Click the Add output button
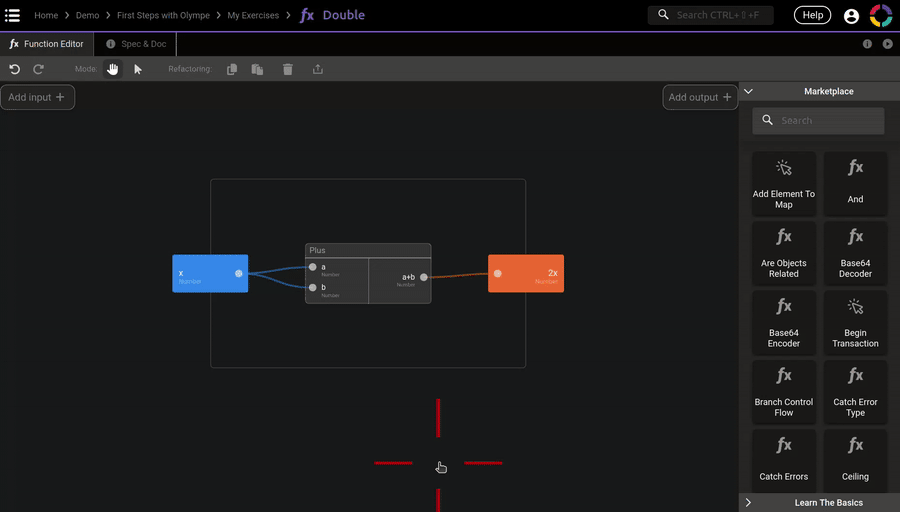 coord(700,97)
